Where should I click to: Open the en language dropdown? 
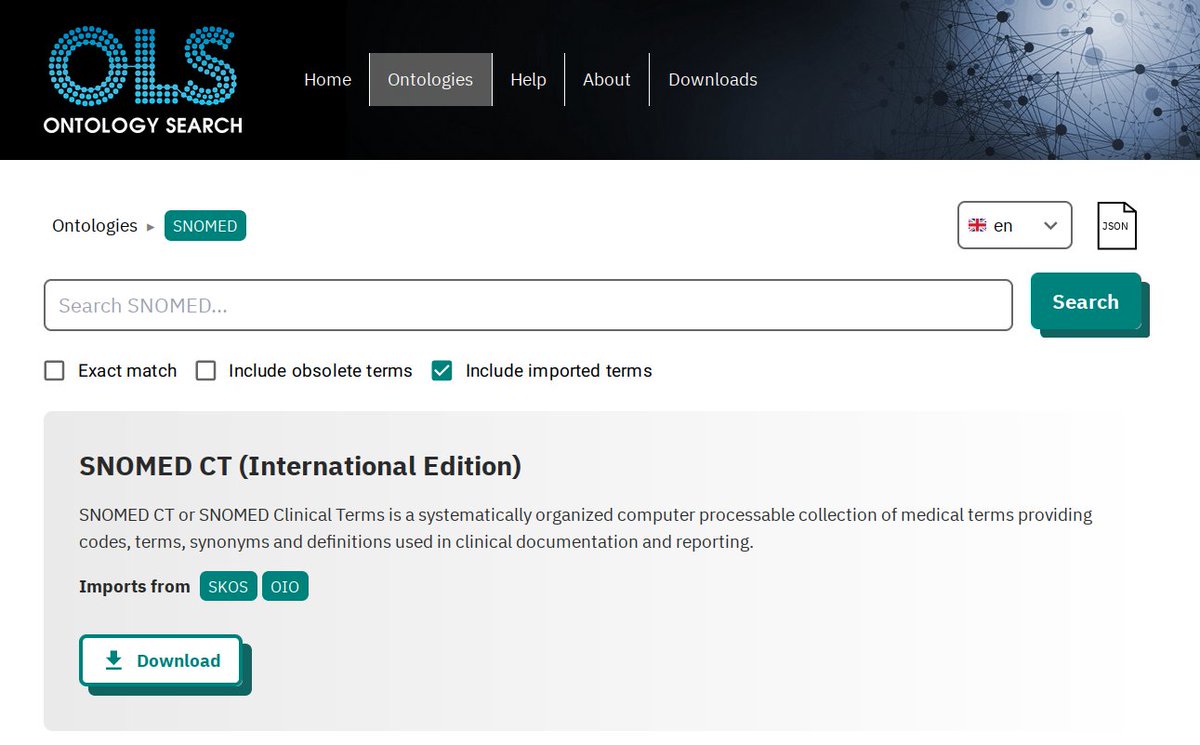[1015, 225]
